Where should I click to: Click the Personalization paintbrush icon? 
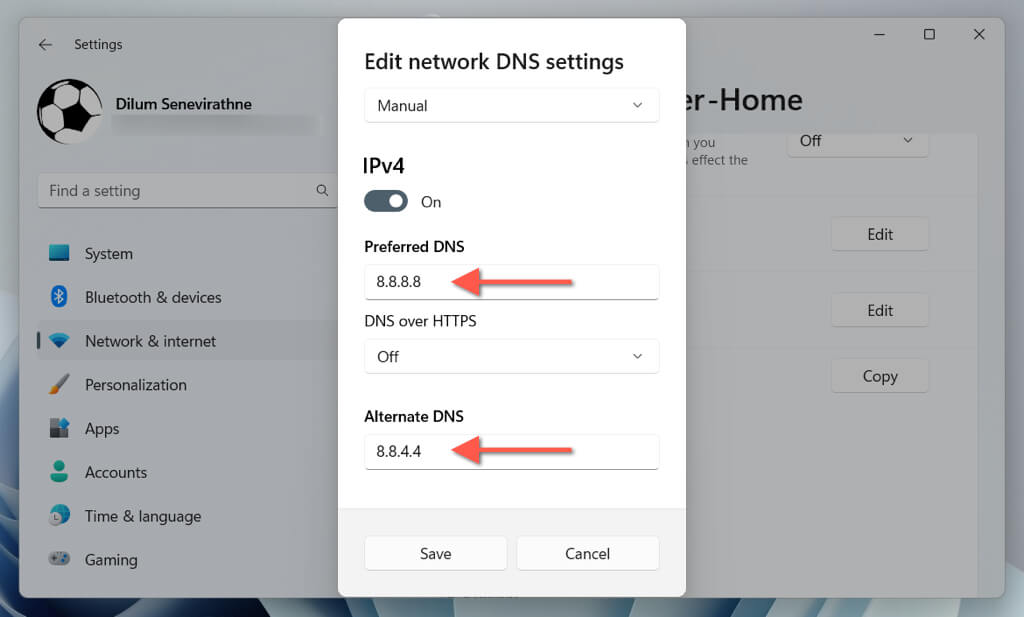(x=59, y=385)
